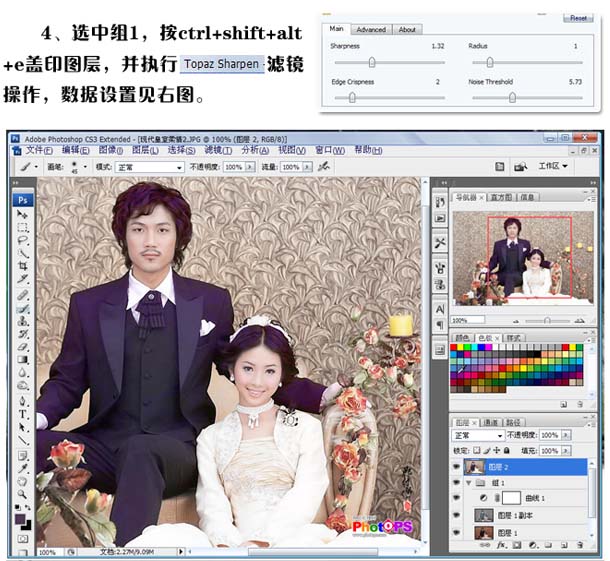
Task: Select the Rectangular Marquee tool
Action: [x=22, y=228]
